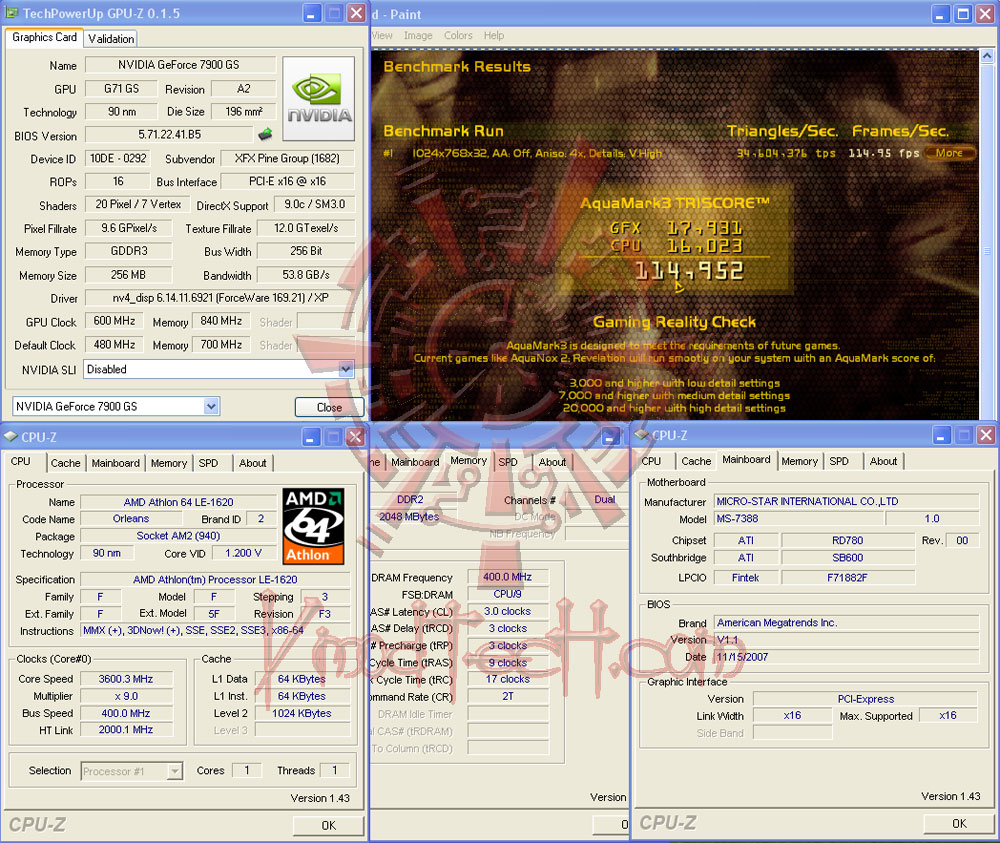
Task: Click the left CPU-Z window title icon
Action: pyautogui.click(x=11, y=437)
